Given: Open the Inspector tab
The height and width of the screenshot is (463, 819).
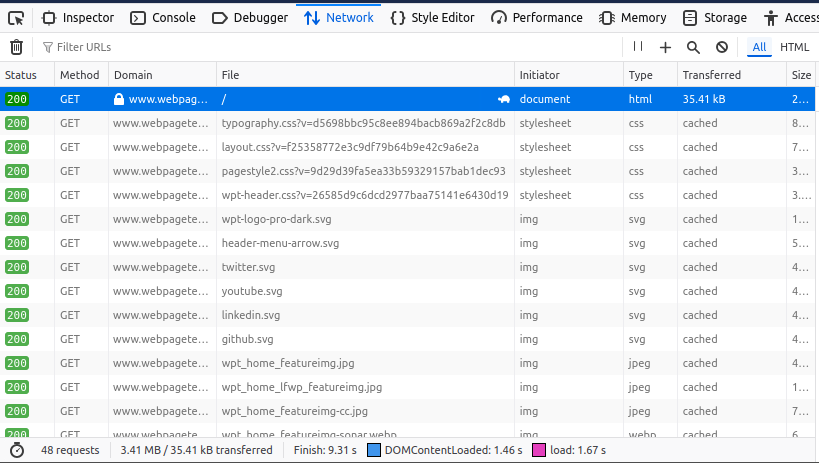Looking at the screenshot, I should coord(78,18).
